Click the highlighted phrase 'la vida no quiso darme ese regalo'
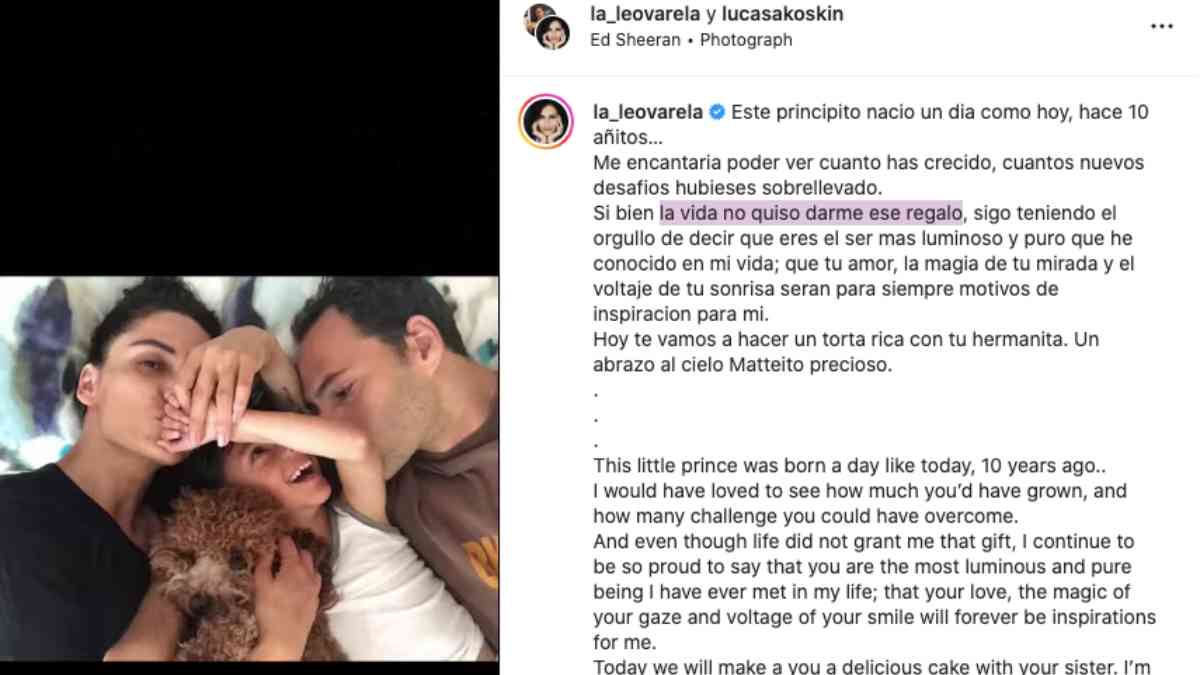Screen dimensions: 1200x675 coord(810,213)
